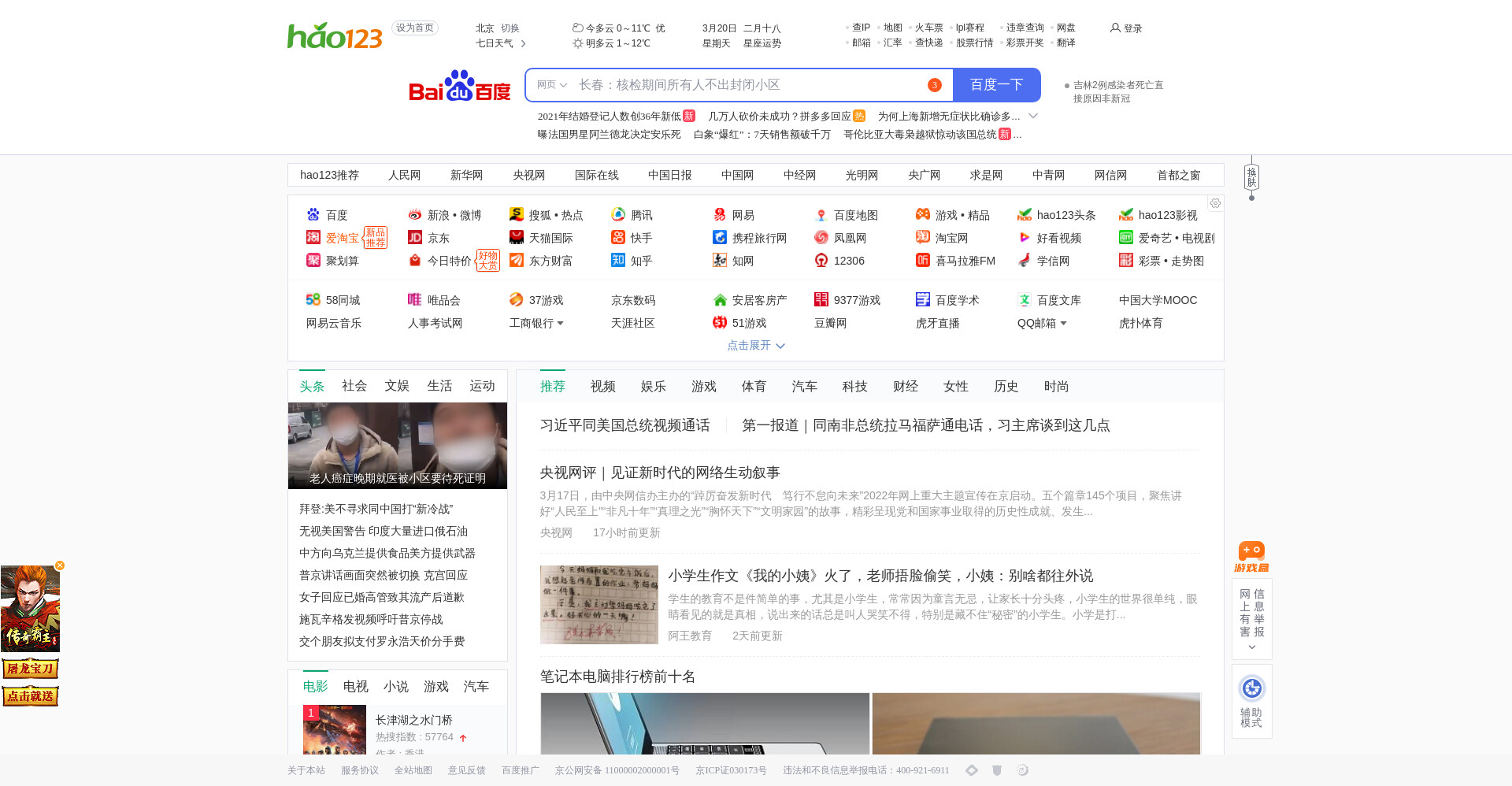Click the 辅助模式 accessibility icon
Image resolution: width=1512 pixels, height=786 pixels.
point(1251,688)
